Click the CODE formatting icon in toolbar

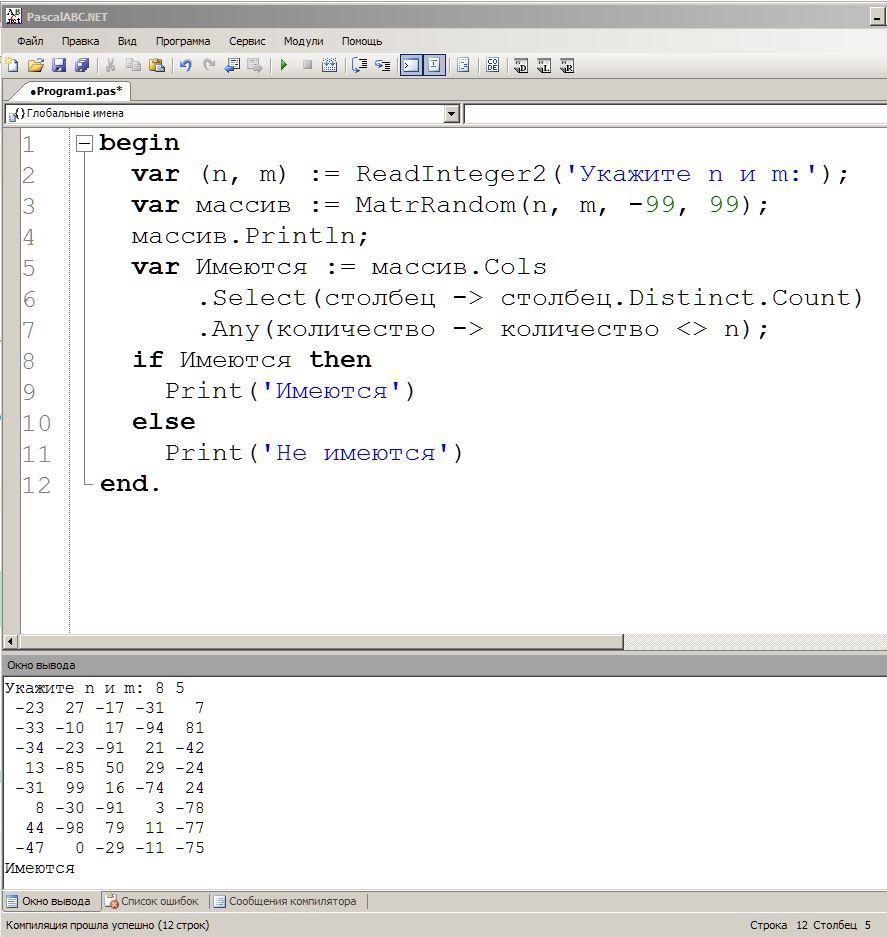point(492,66)
